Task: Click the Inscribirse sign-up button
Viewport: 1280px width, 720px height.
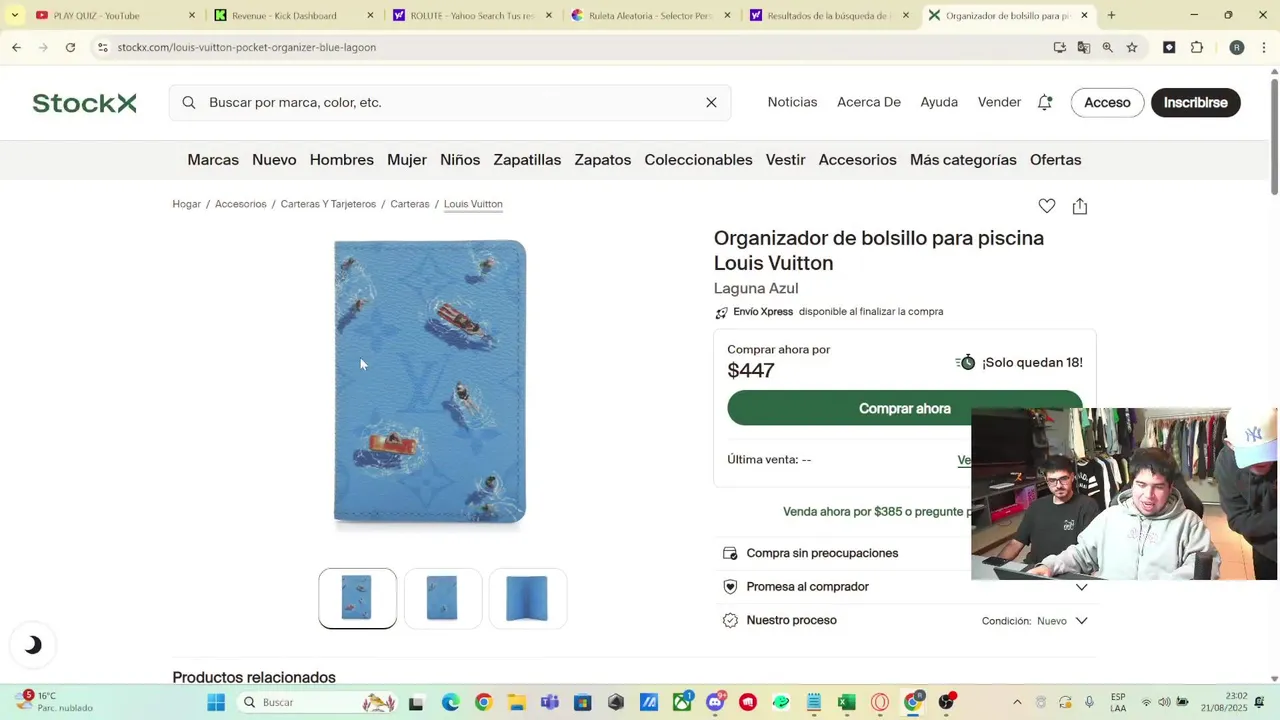Action: tap(1196, 103)
